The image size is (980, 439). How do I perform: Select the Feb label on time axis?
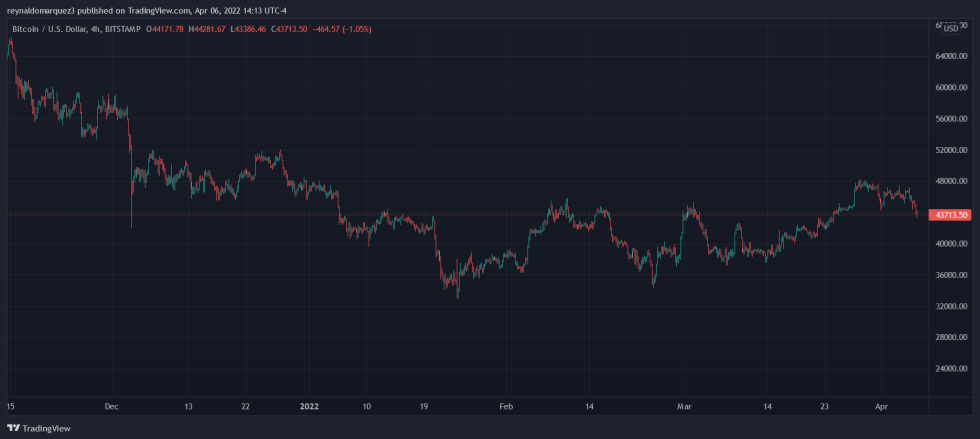tap(505, 407)
